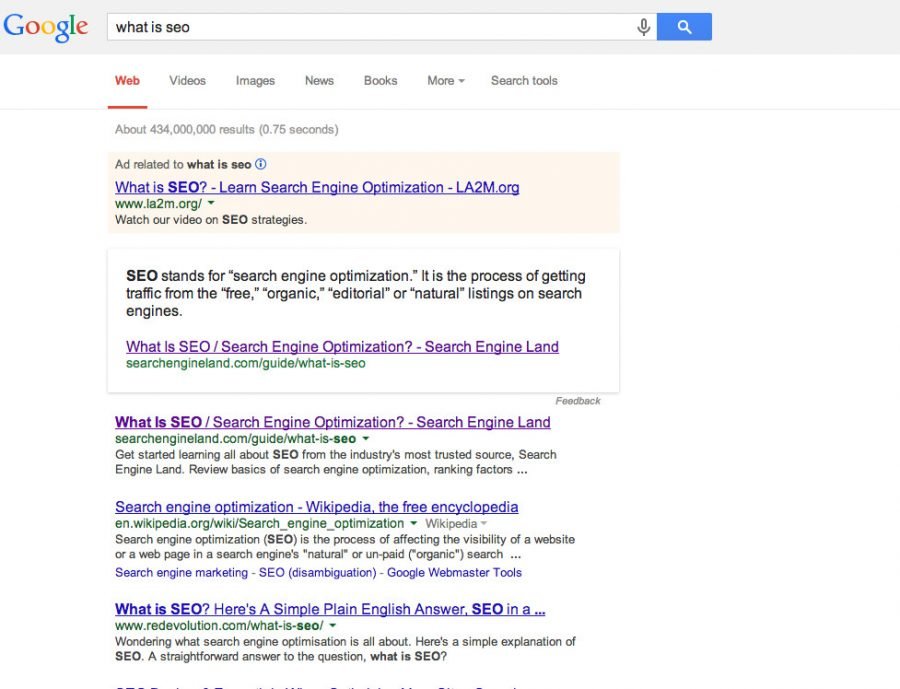Switch to the Images tab
The image size is (900, 689).
pyautogui.click(x=255, y=81)
